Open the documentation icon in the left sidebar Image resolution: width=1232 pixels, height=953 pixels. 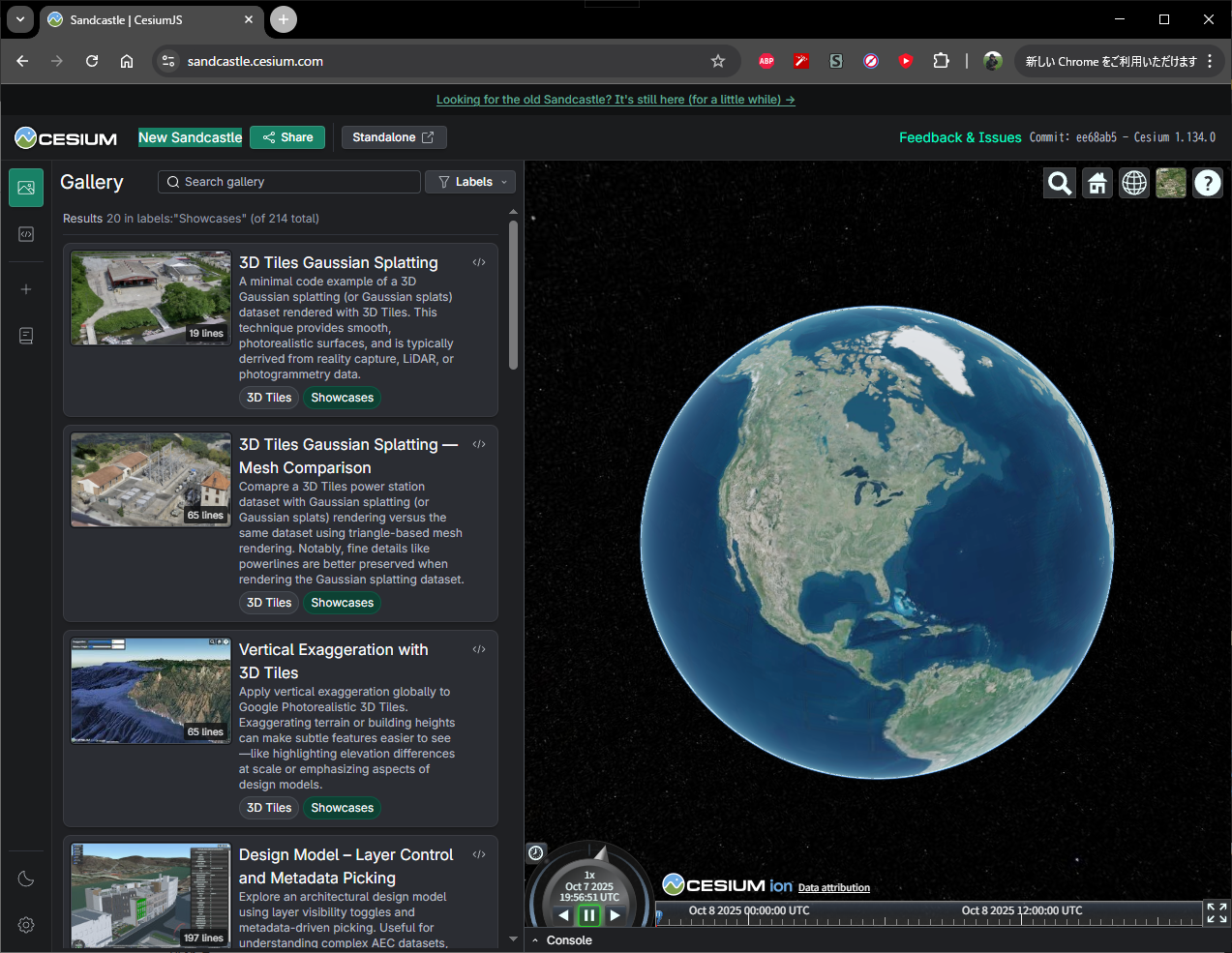[x=25, y=335]
